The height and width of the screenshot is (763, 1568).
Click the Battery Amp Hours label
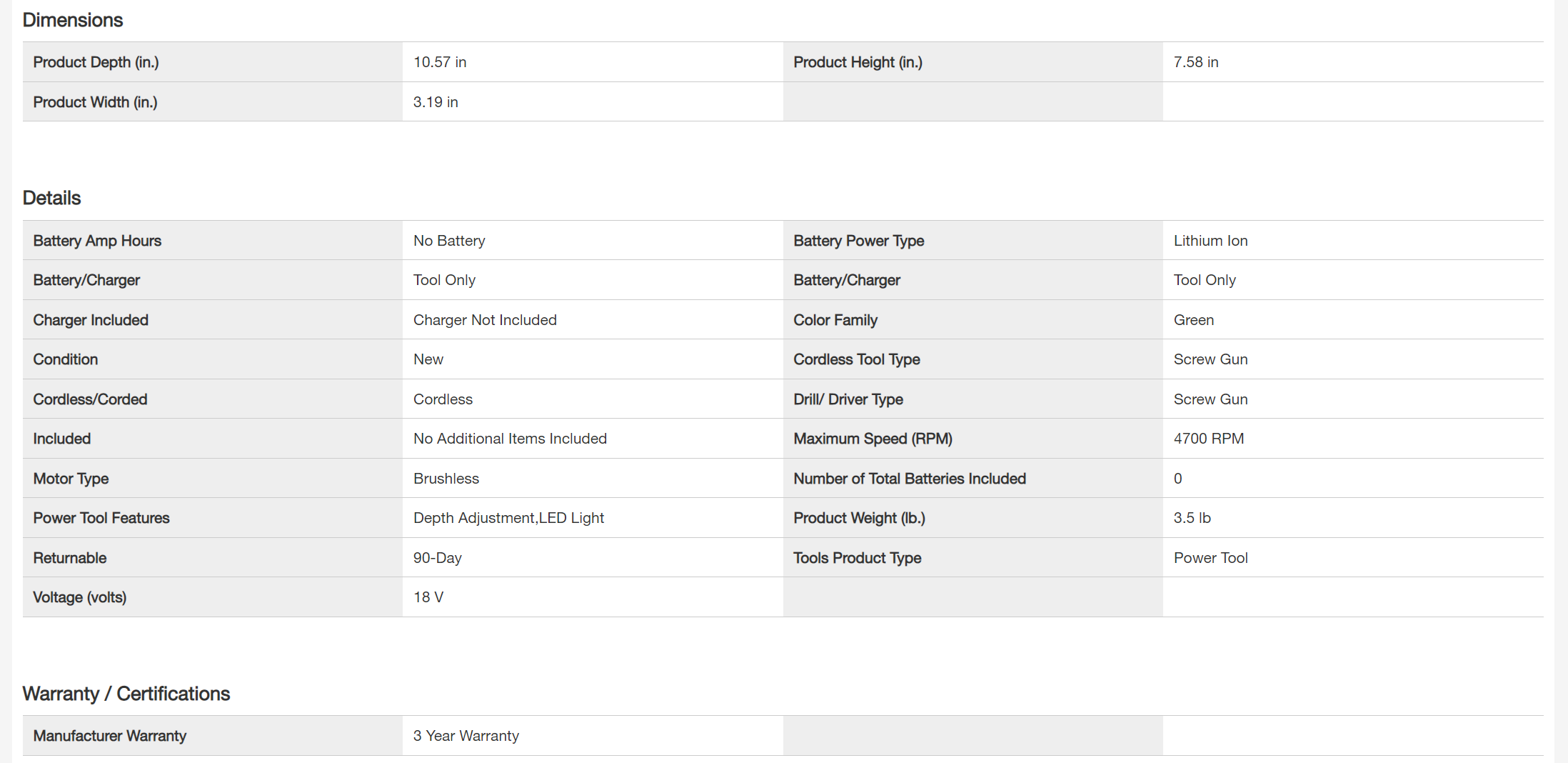97,241
